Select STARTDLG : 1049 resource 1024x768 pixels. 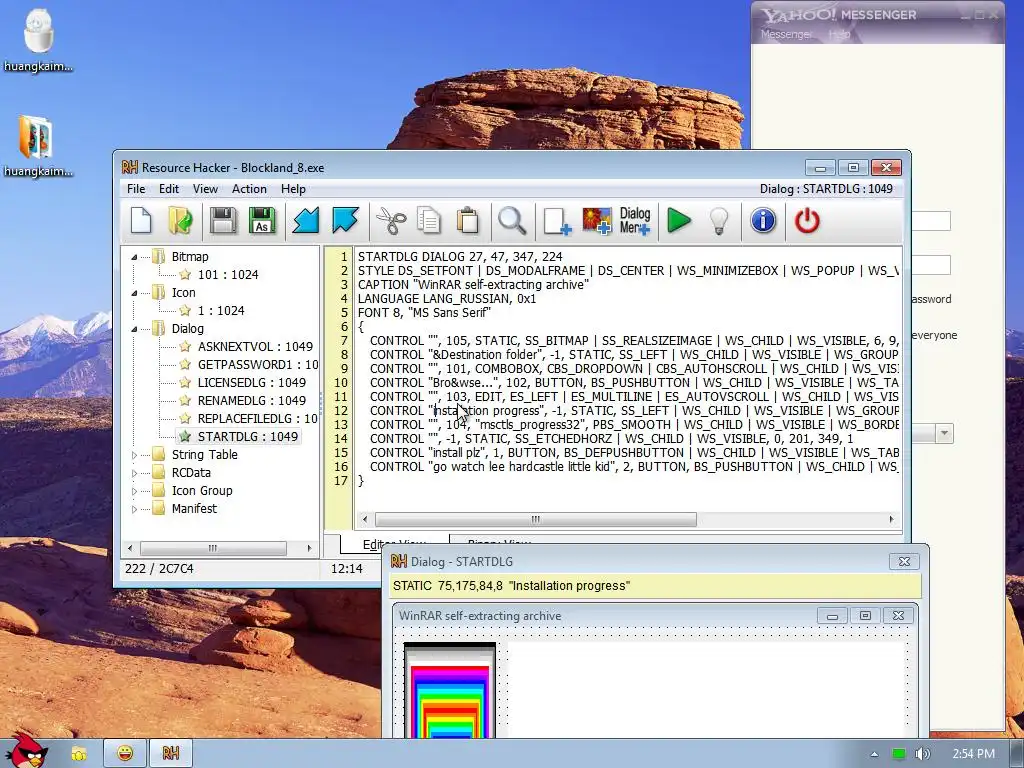(x=248, y=436)
